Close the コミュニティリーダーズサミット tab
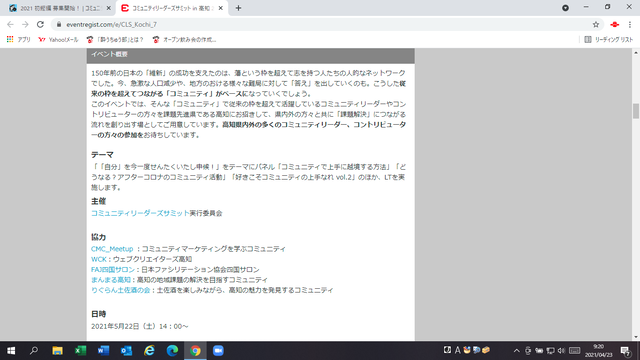 (220, 8)
